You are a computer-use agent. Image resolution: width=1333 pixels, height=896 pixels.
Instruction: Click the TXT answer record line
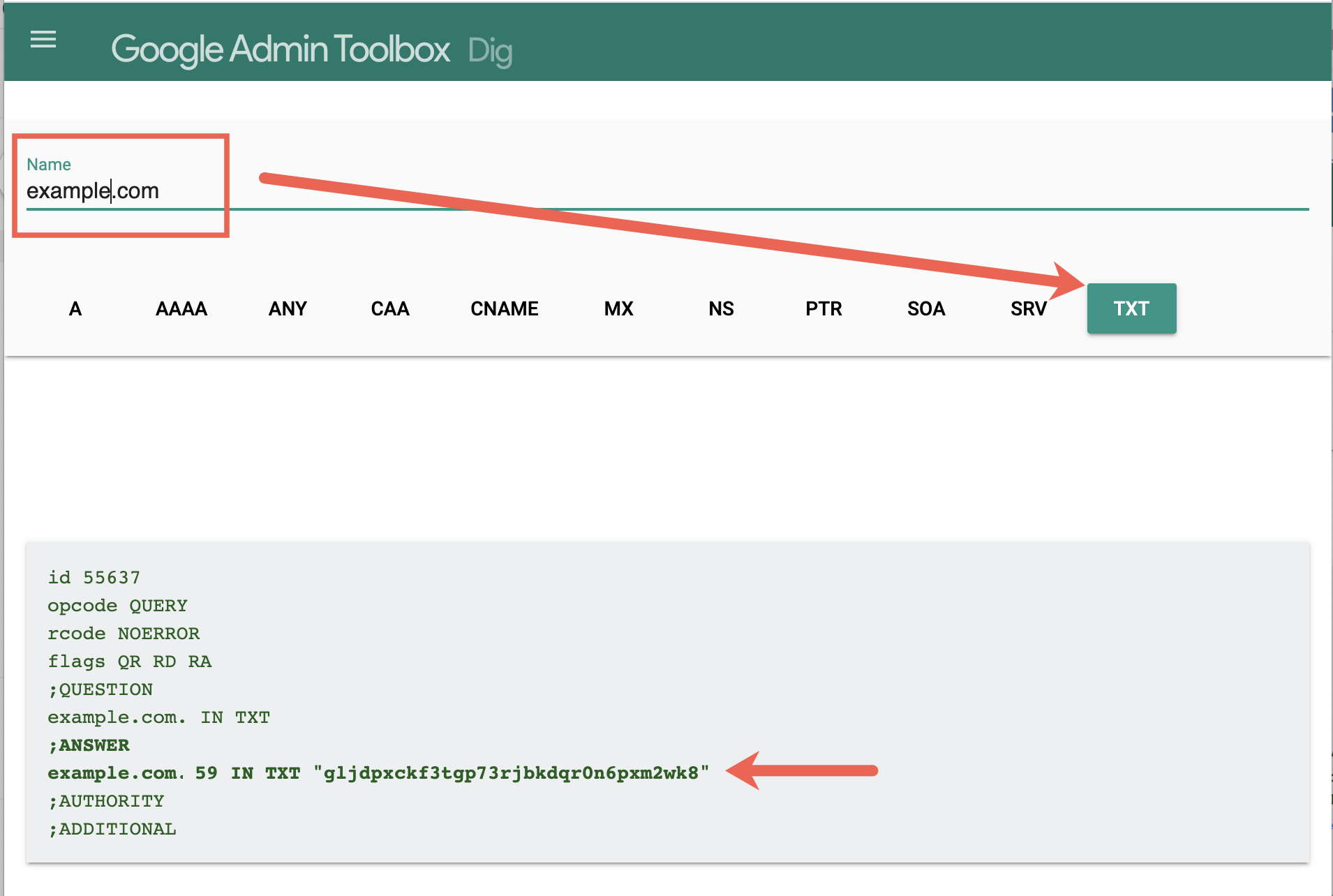(x=378, y=773)
